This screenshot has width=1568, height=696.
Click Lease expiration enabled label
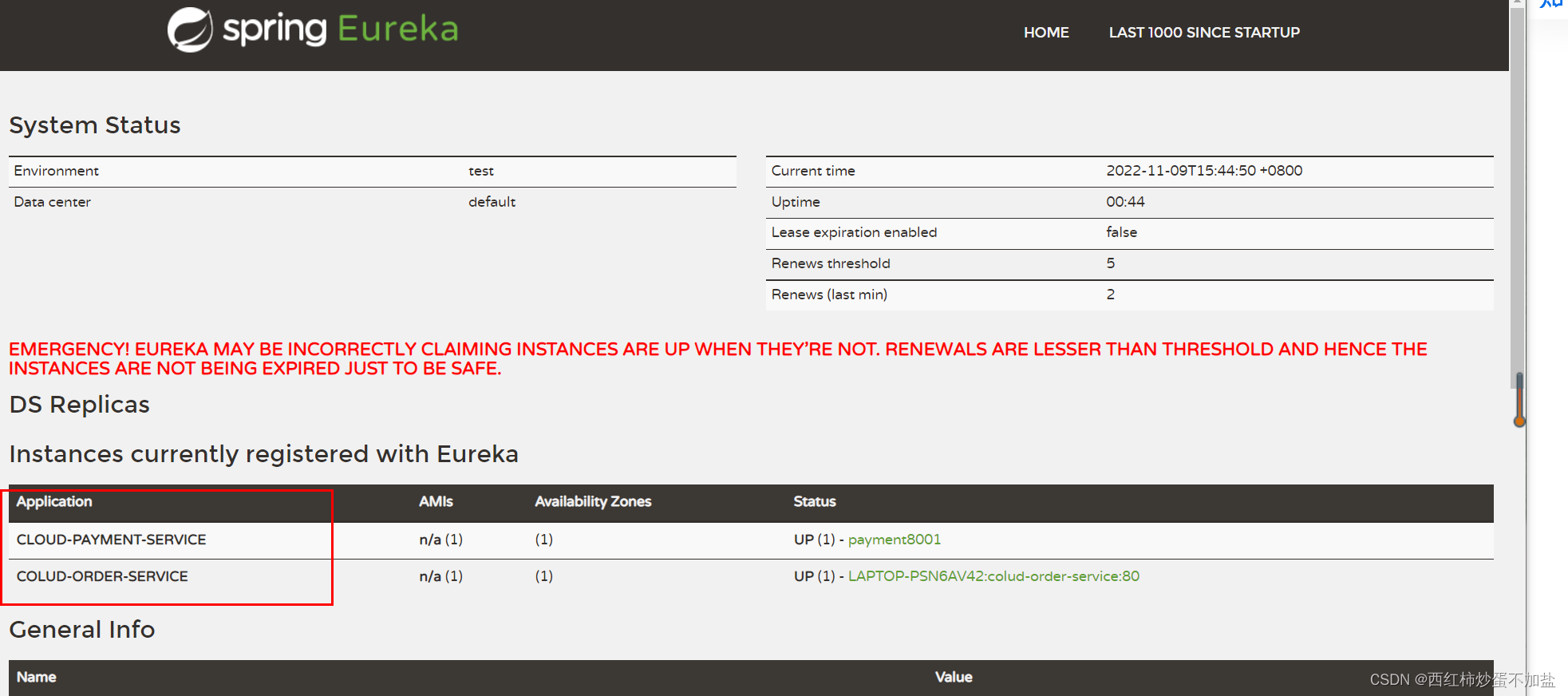(854, 232)
